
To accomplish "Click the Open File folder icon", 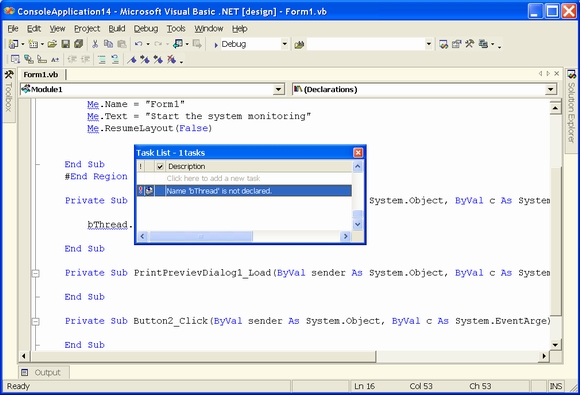I will click(x=52, y=44).
